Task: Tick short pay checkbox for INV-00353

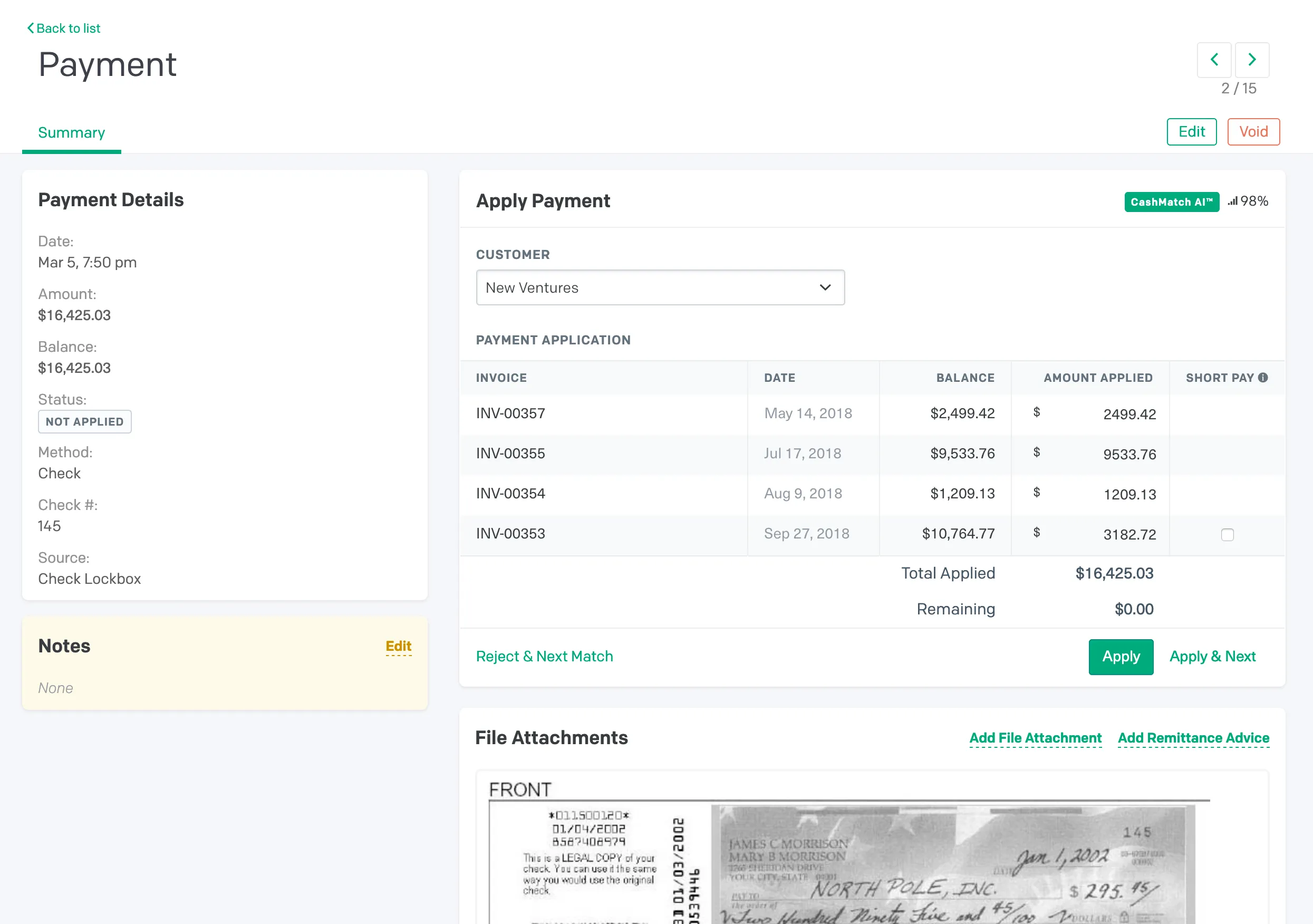Action: point(1227,534)
